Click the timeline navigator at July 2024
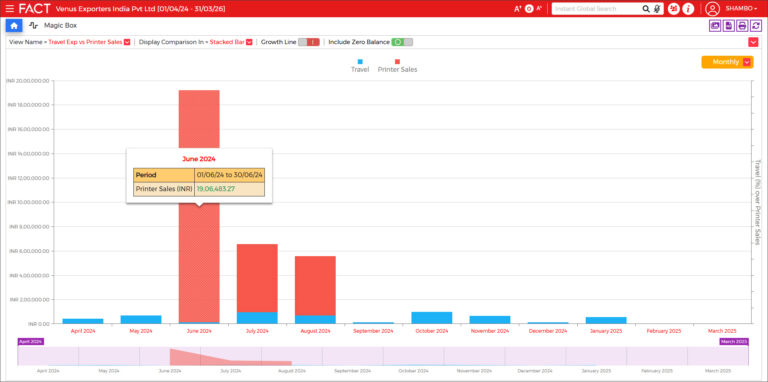Viewport: 768px width, 382px height. click(231, 356)
